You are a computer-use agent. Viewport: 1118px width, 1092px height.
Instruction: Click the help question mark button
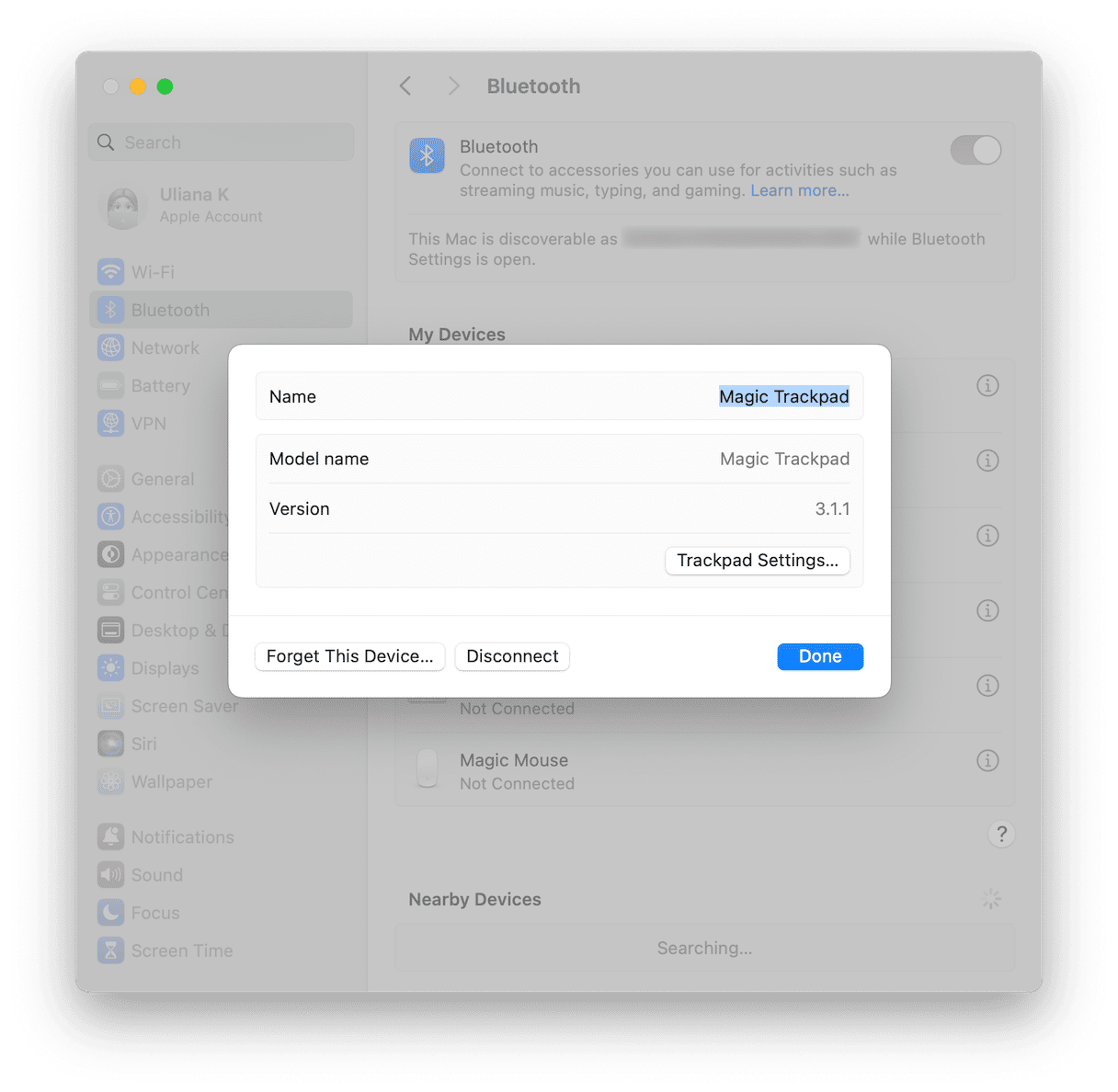(x=1001, y=834)
